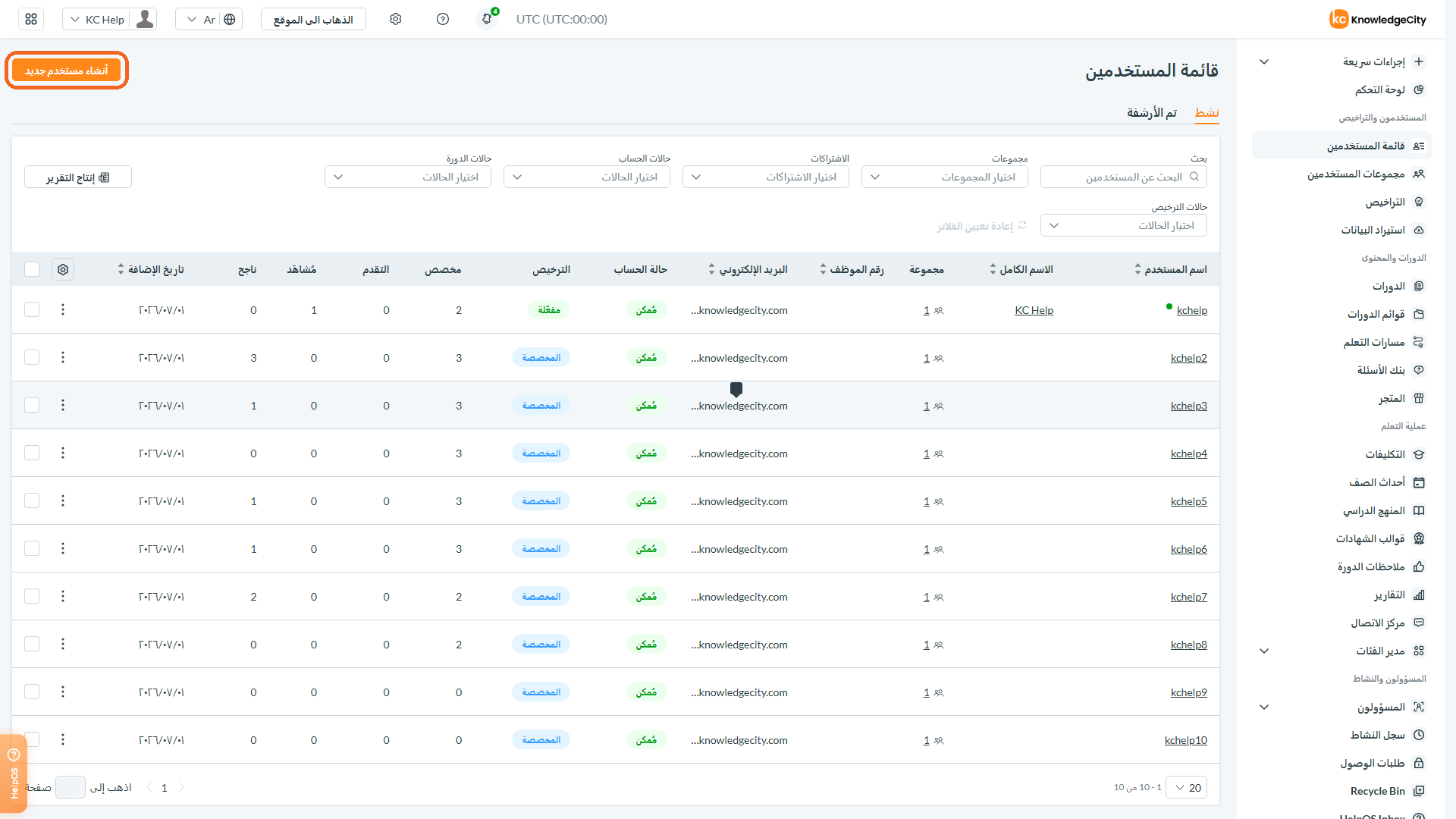The height and width of the screenshot is (819, 1456).
Task: Click the HelpOS widget on left edge
Action: coord(13,773)
